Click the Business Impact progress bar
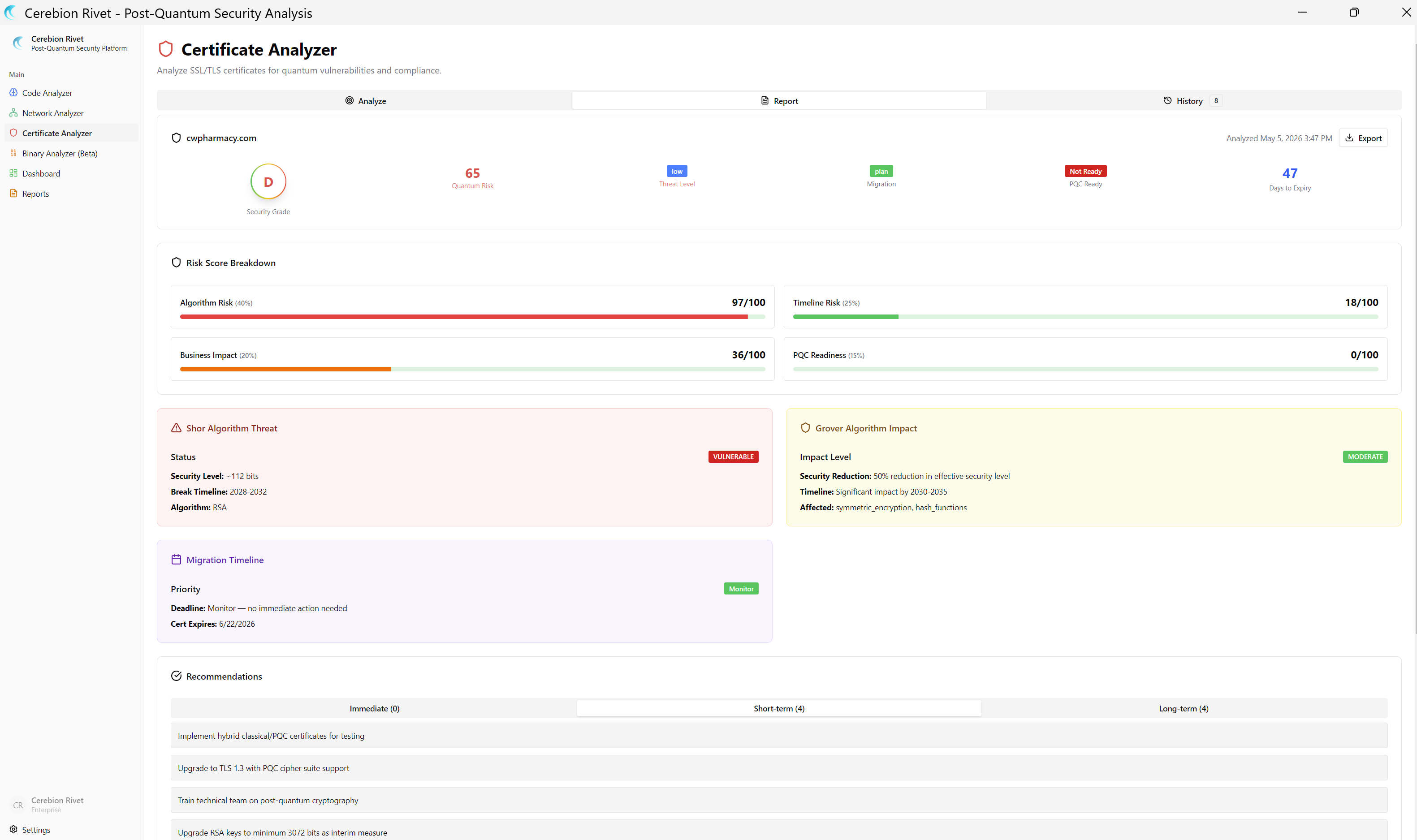1417x840 pixels. point(472,369)
